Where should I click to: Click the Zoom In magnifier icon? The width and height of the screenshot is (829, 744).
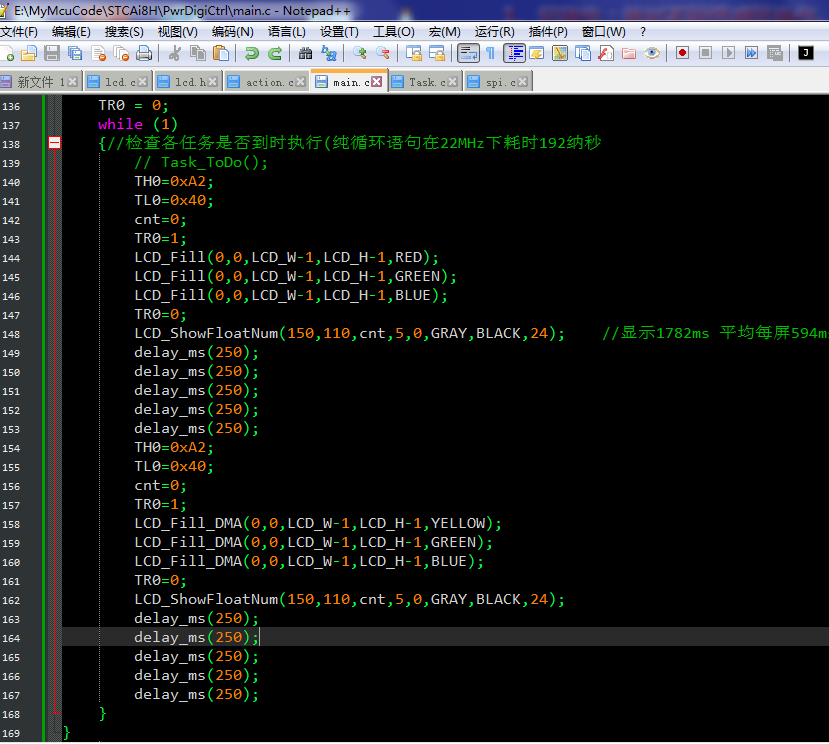click(x=359, y=53)
